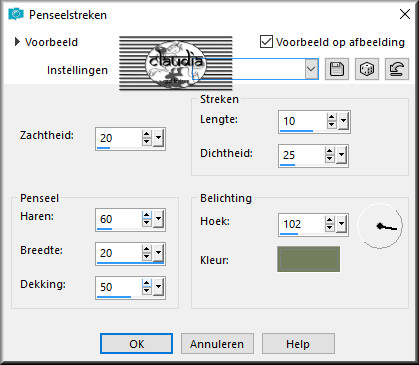Decrease Dichtheid value with down arrow
Image resolution: width=419 pixels, height=365 pixels.
point(330,159)
